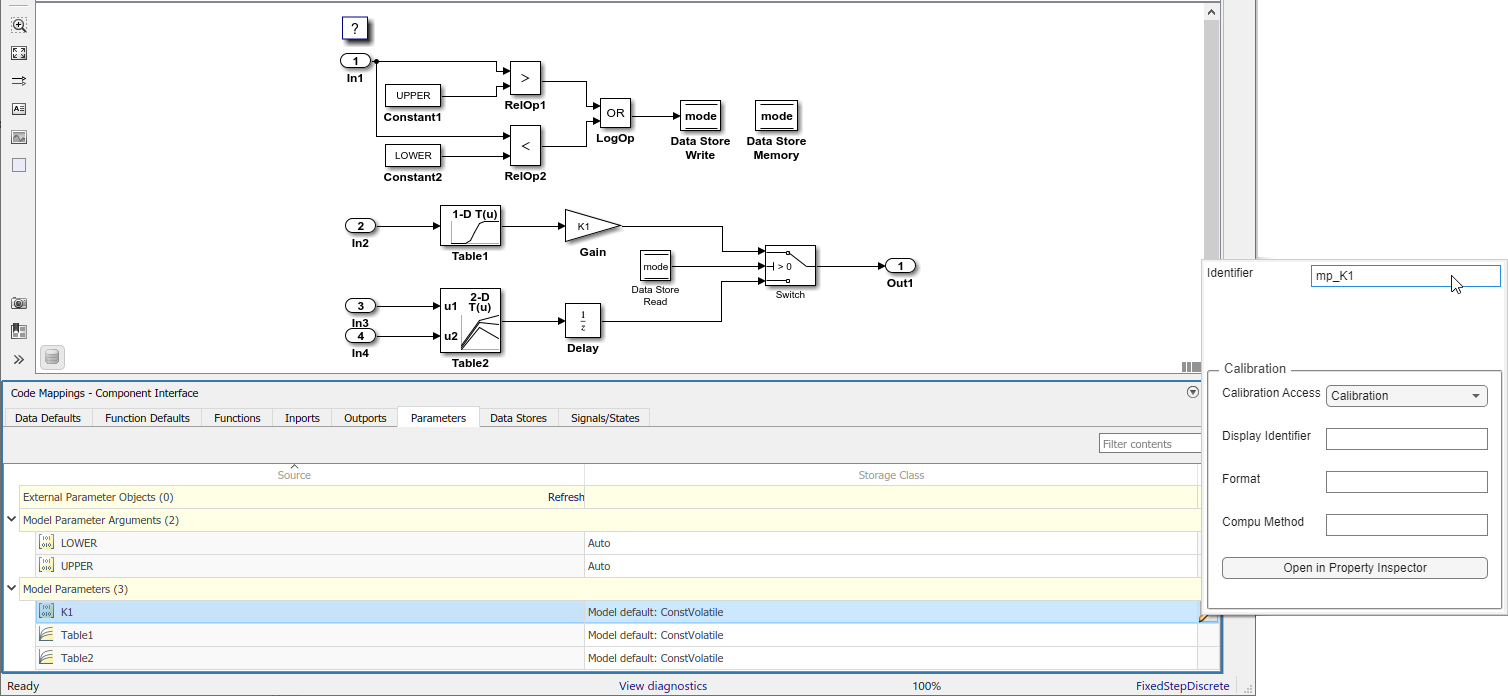
Task: Click the Fit to View icon
Action: click(19, 53)
